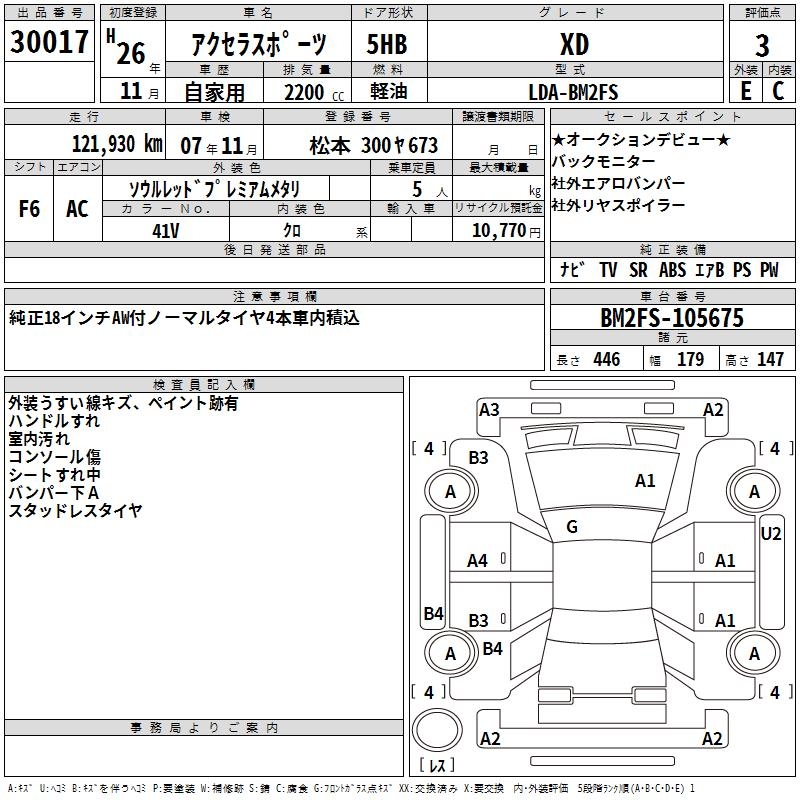
Task: Select inspector note 外装うすい線キズ、ペイント跡有
Action: (123, 403)
